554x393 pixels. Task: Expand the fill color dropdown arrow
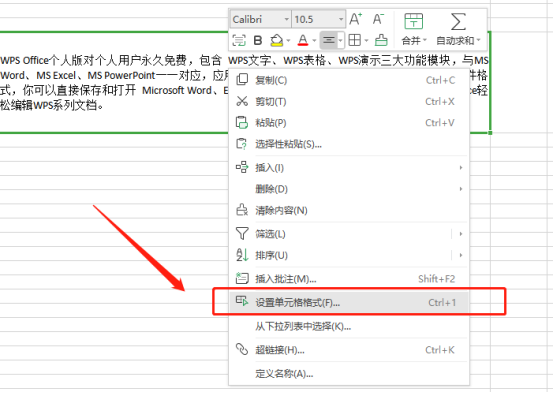288,41
